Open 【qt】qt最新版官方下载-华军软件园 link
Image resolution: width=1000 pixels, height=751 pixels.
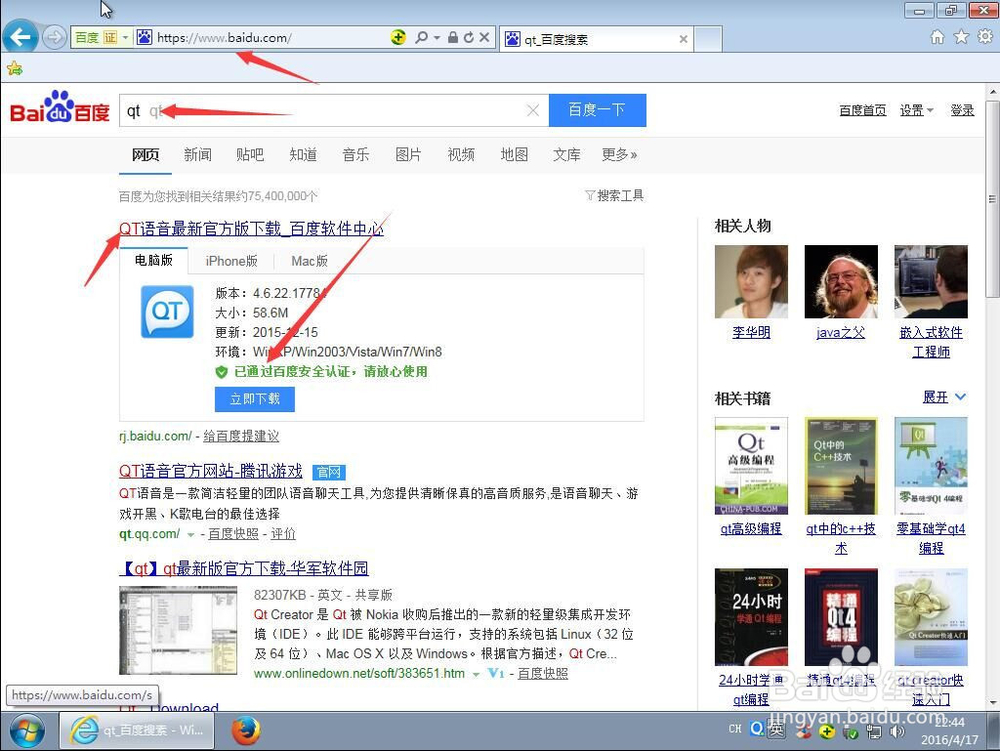[x=244, y=568]
